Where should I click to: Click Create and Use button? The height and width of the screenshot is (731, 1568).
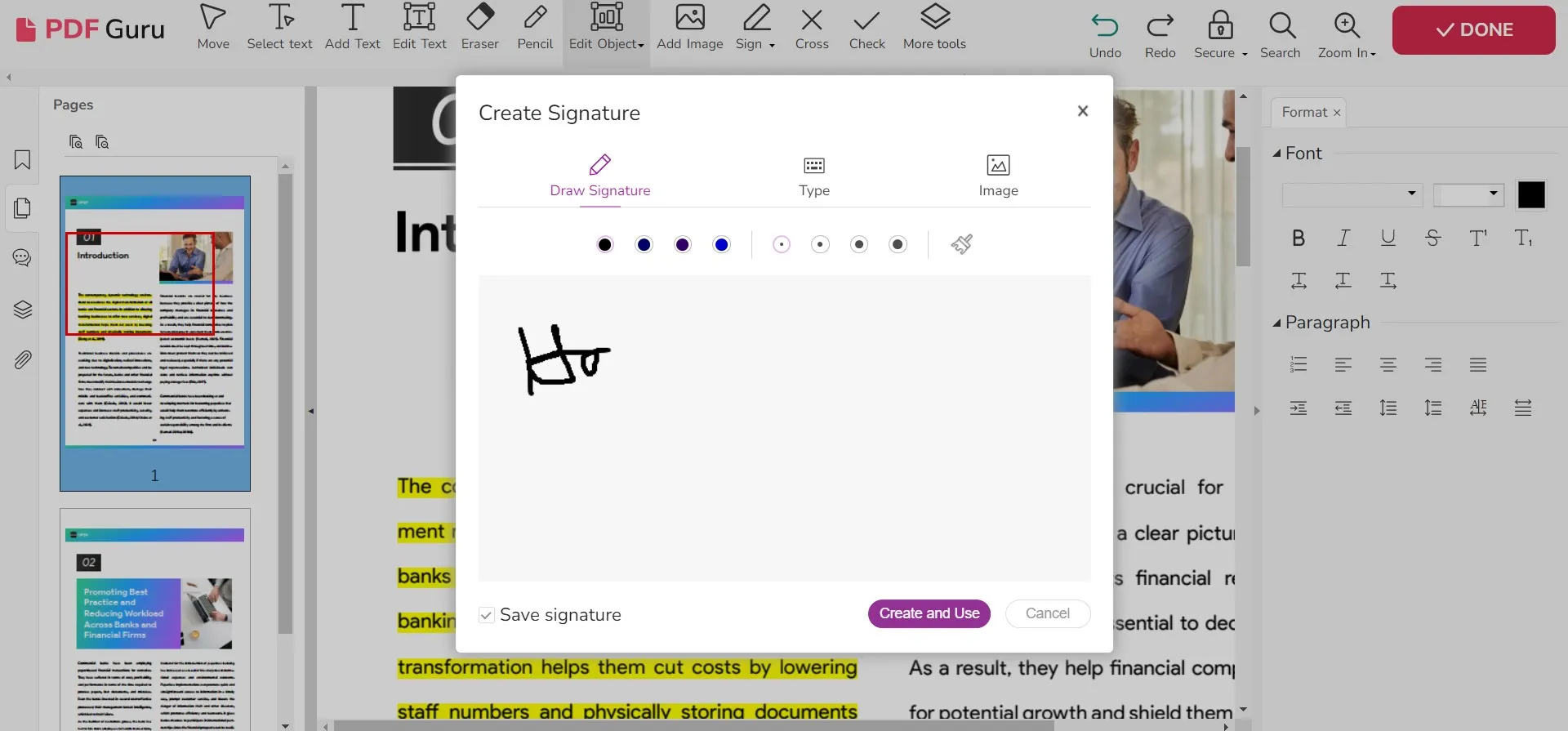(929, 613)
